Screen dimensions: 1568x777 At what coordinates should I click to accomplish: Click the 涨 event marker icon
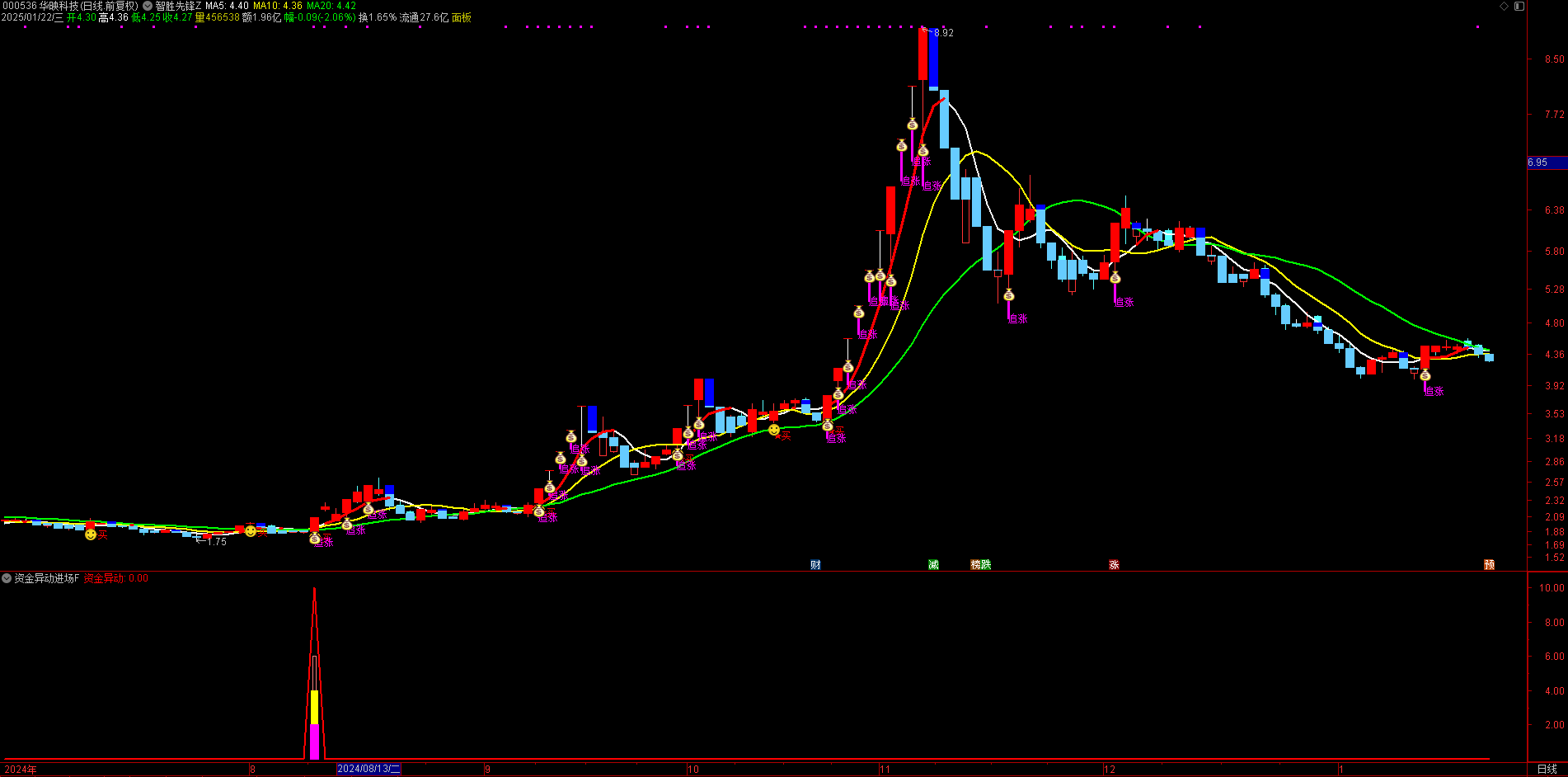1114,565
